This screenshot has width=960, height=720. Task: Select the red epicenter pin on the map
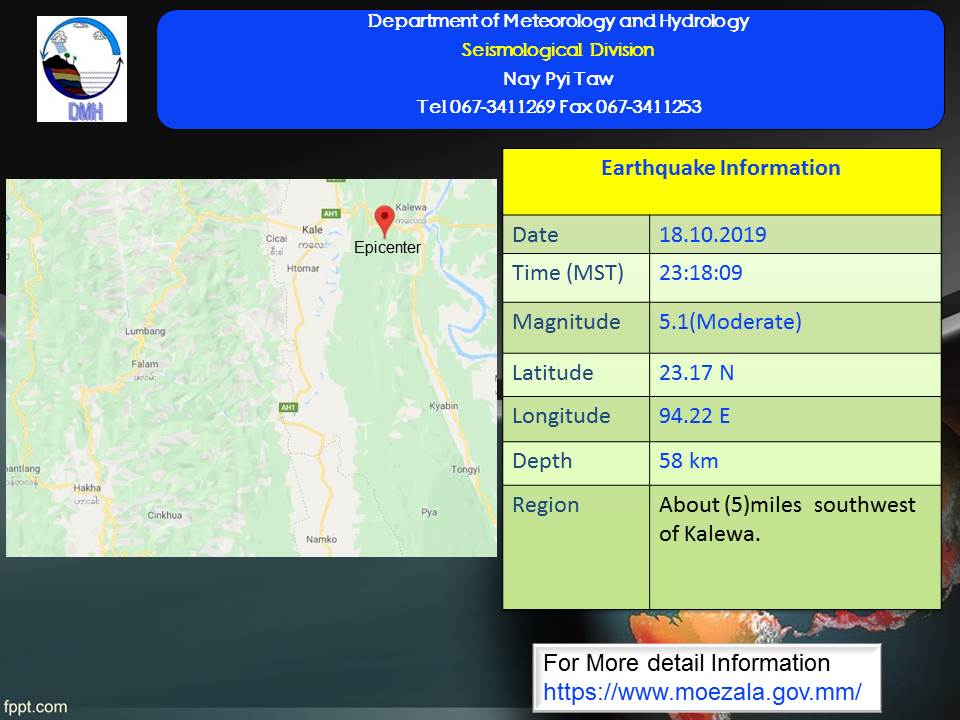pyautogui.click(x=384, y=220)
